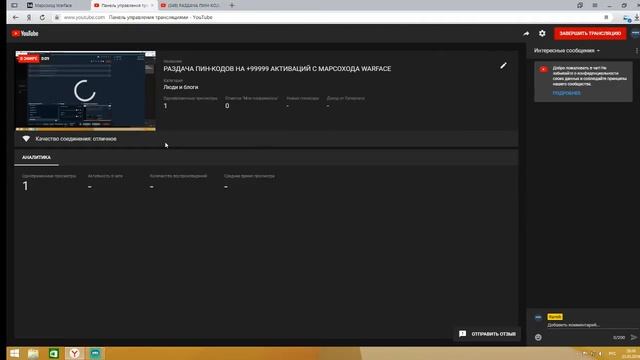
Task: Open chat options three-dot menu
Action: [x=637, y=51]
